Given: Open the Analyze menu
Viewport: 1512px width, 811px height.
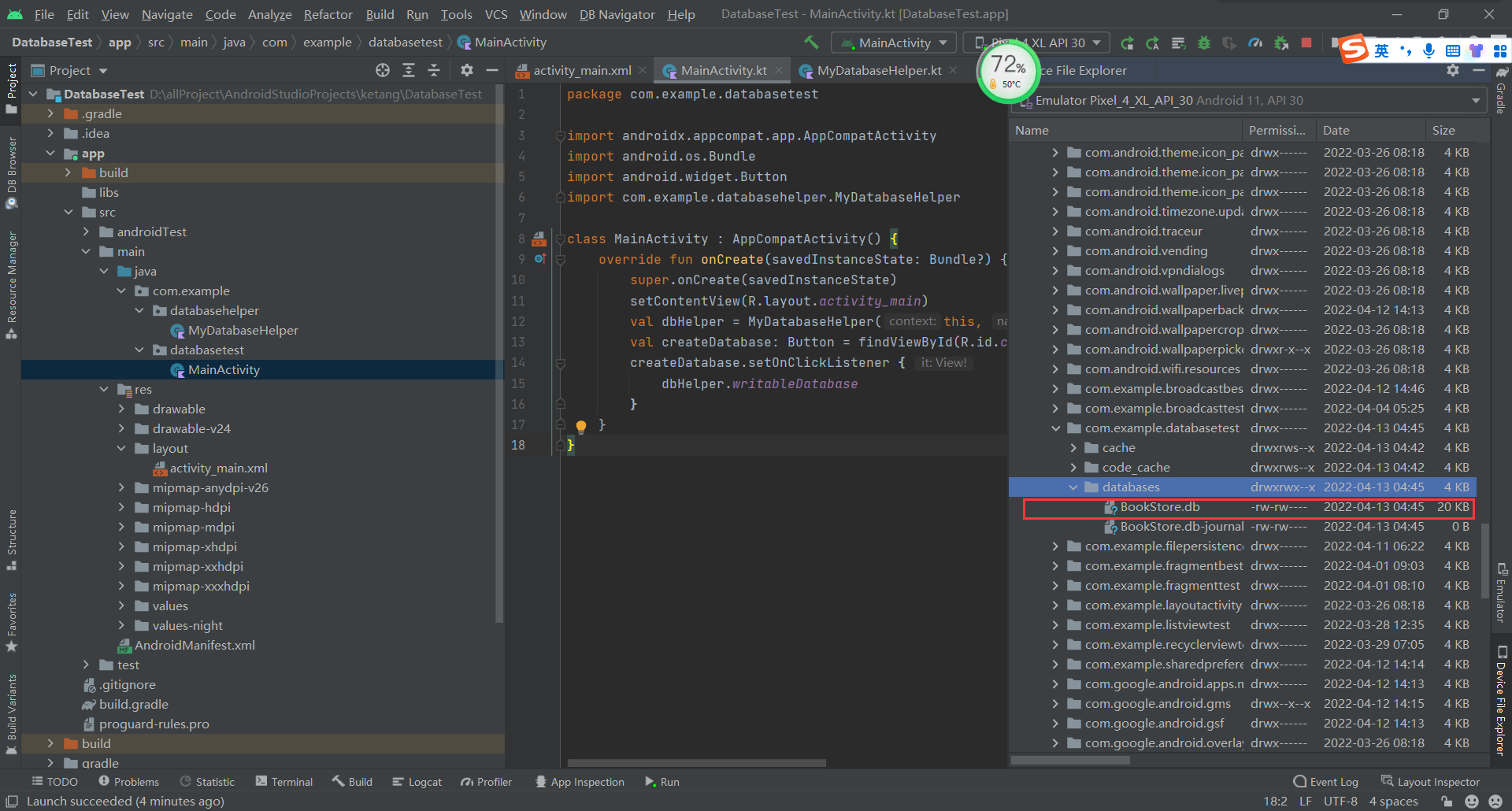Looking at the screenshot, I should (x=269, y=14).
